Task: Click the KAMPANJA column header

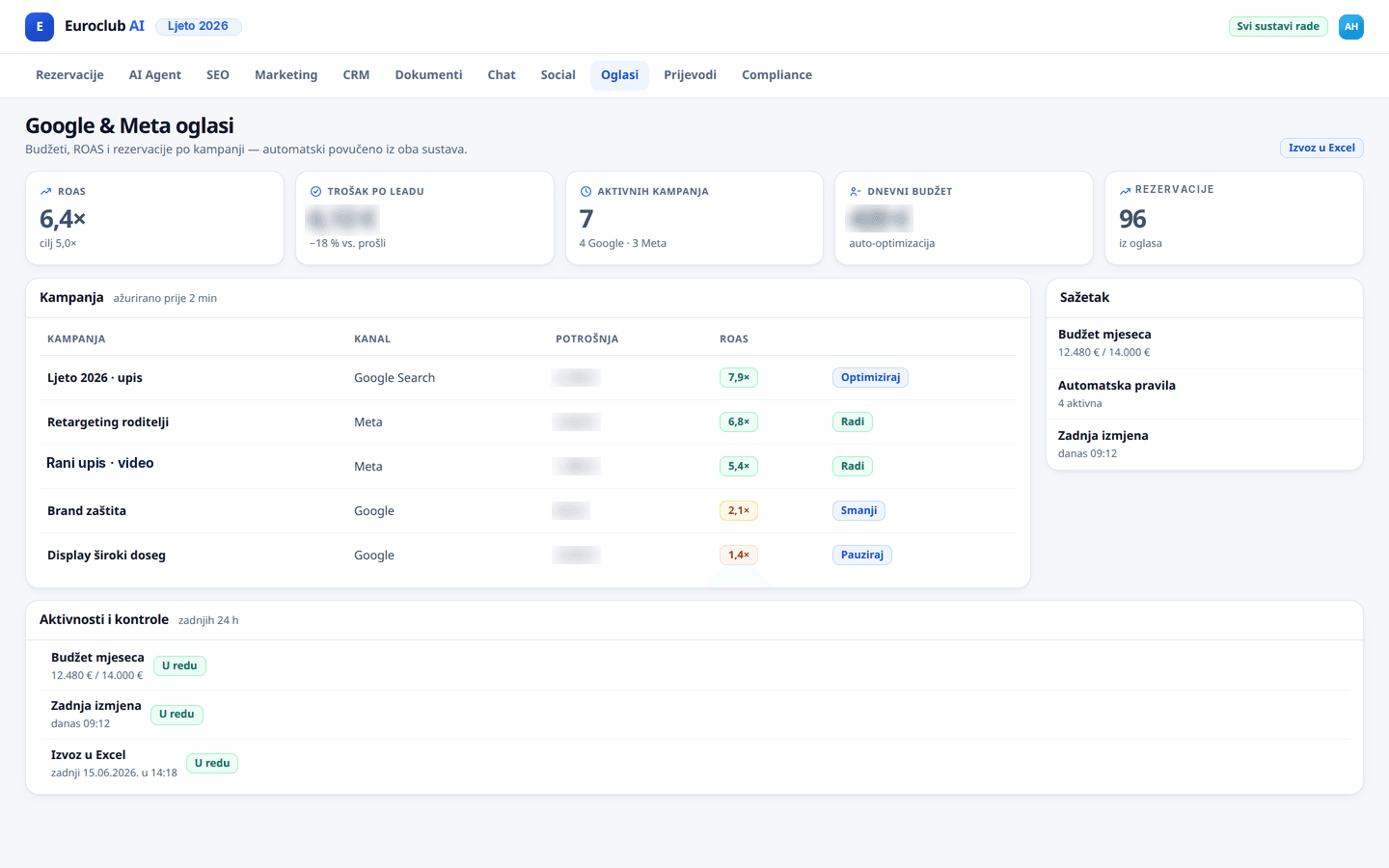Action: coord(76,339)
